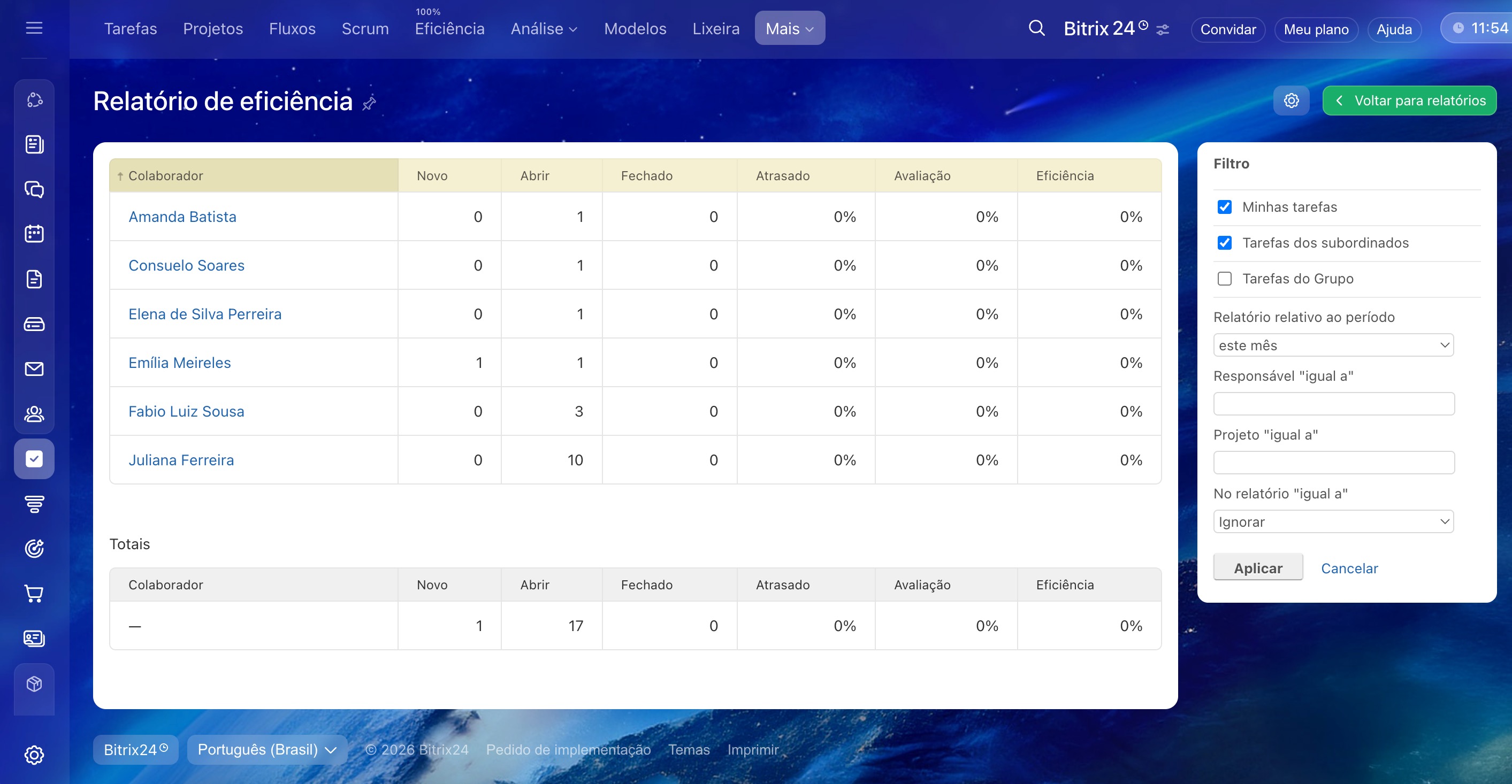The width and height of the screenshot is (1512, 784).
Task: Open Juliana Ferreira employee link
Action: (x=181, y=460)
